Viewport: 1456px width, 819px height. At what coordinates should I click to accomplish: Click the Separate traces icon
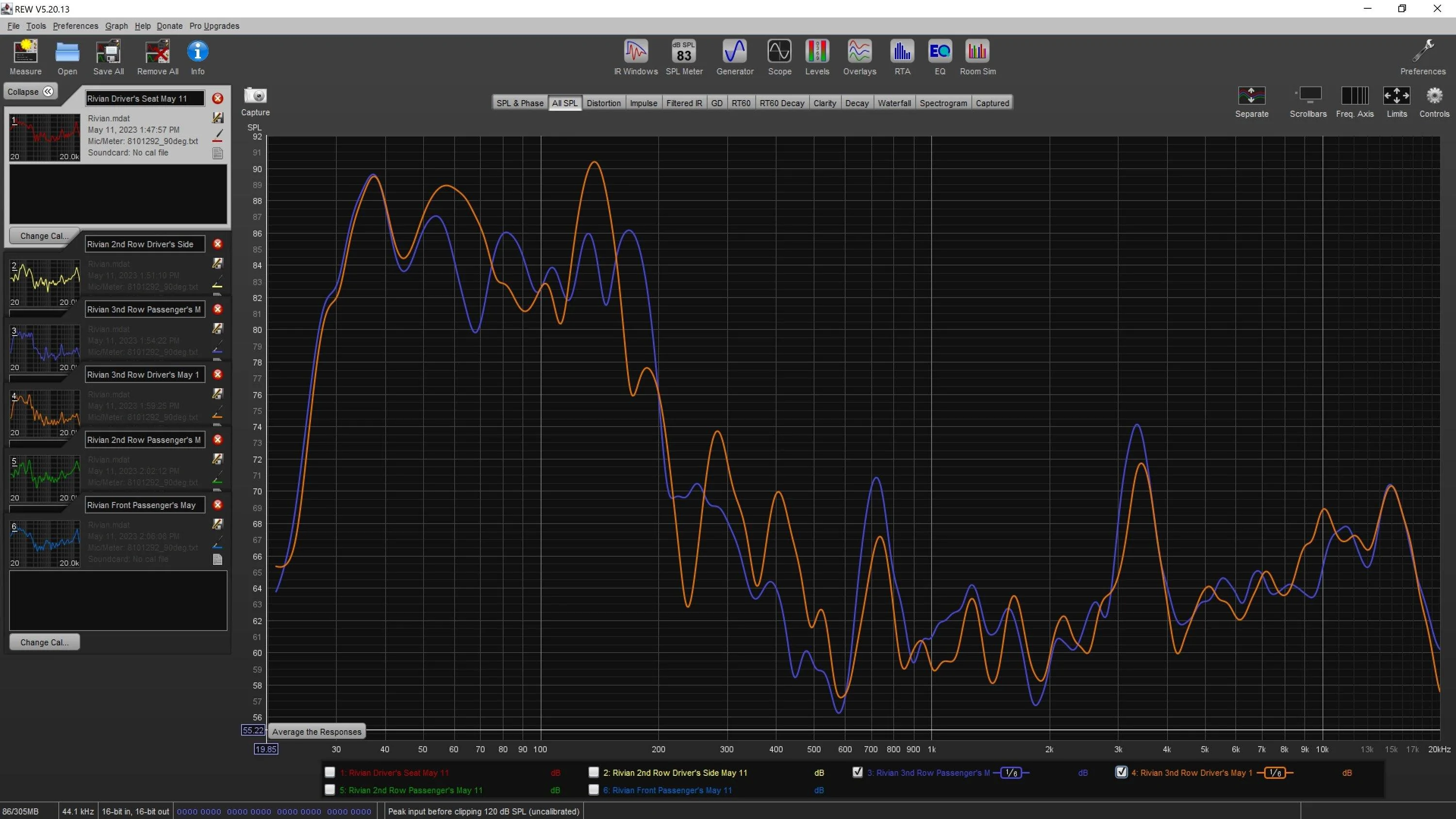point(1251,96)
